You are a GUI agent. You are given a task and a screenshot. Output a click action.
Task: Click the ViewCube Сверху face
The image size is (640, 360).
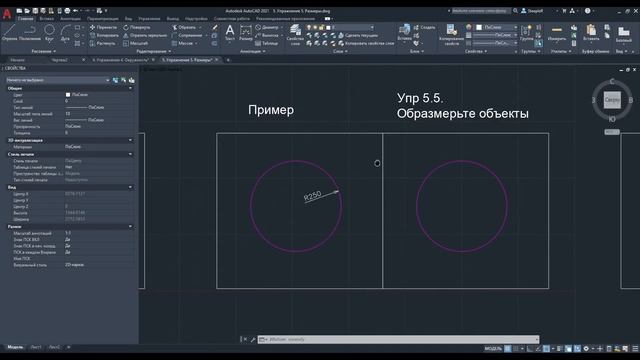click(x=612, y=100)
